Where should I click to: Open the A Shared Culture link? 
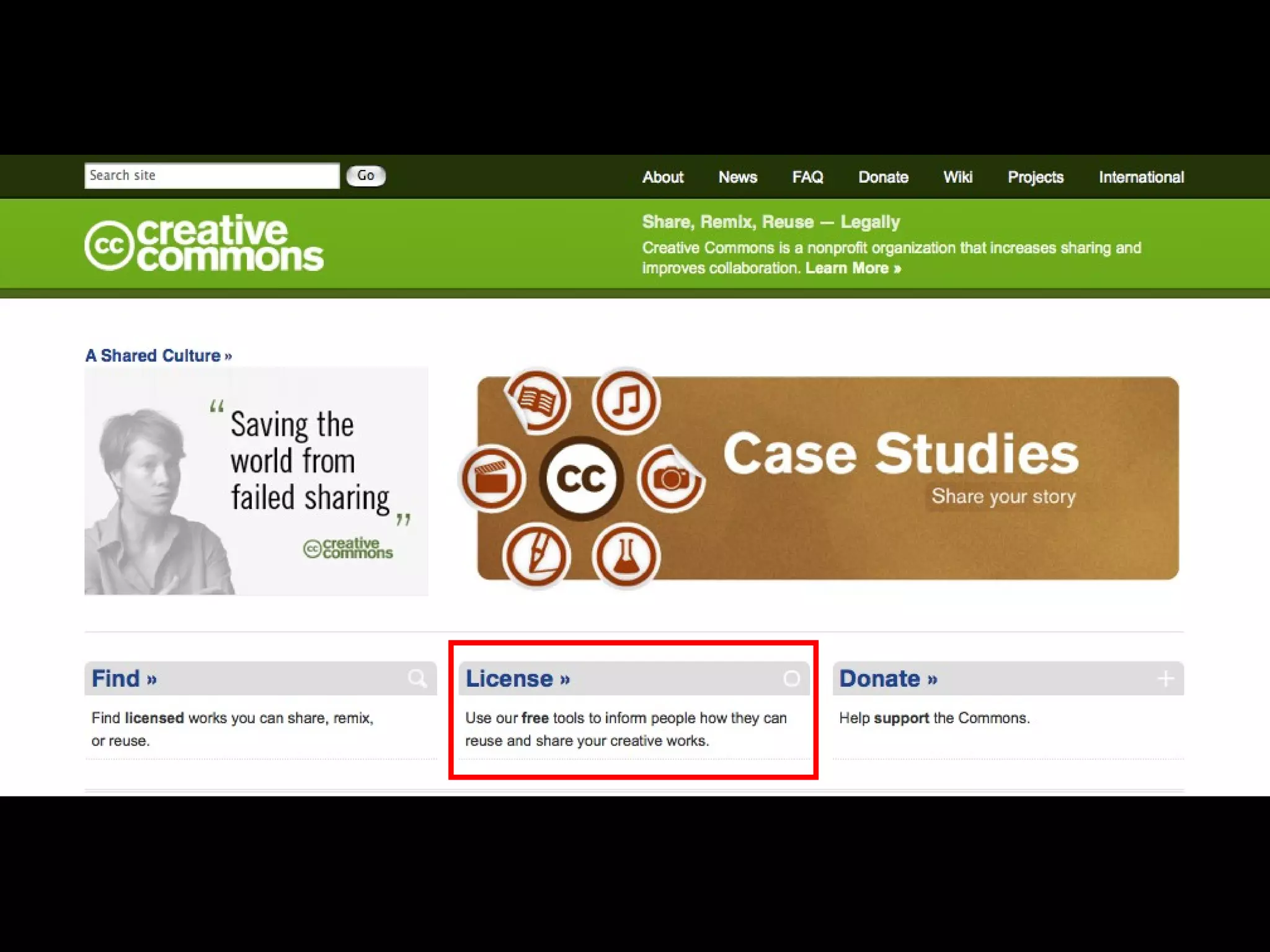[x=158, y=356]
